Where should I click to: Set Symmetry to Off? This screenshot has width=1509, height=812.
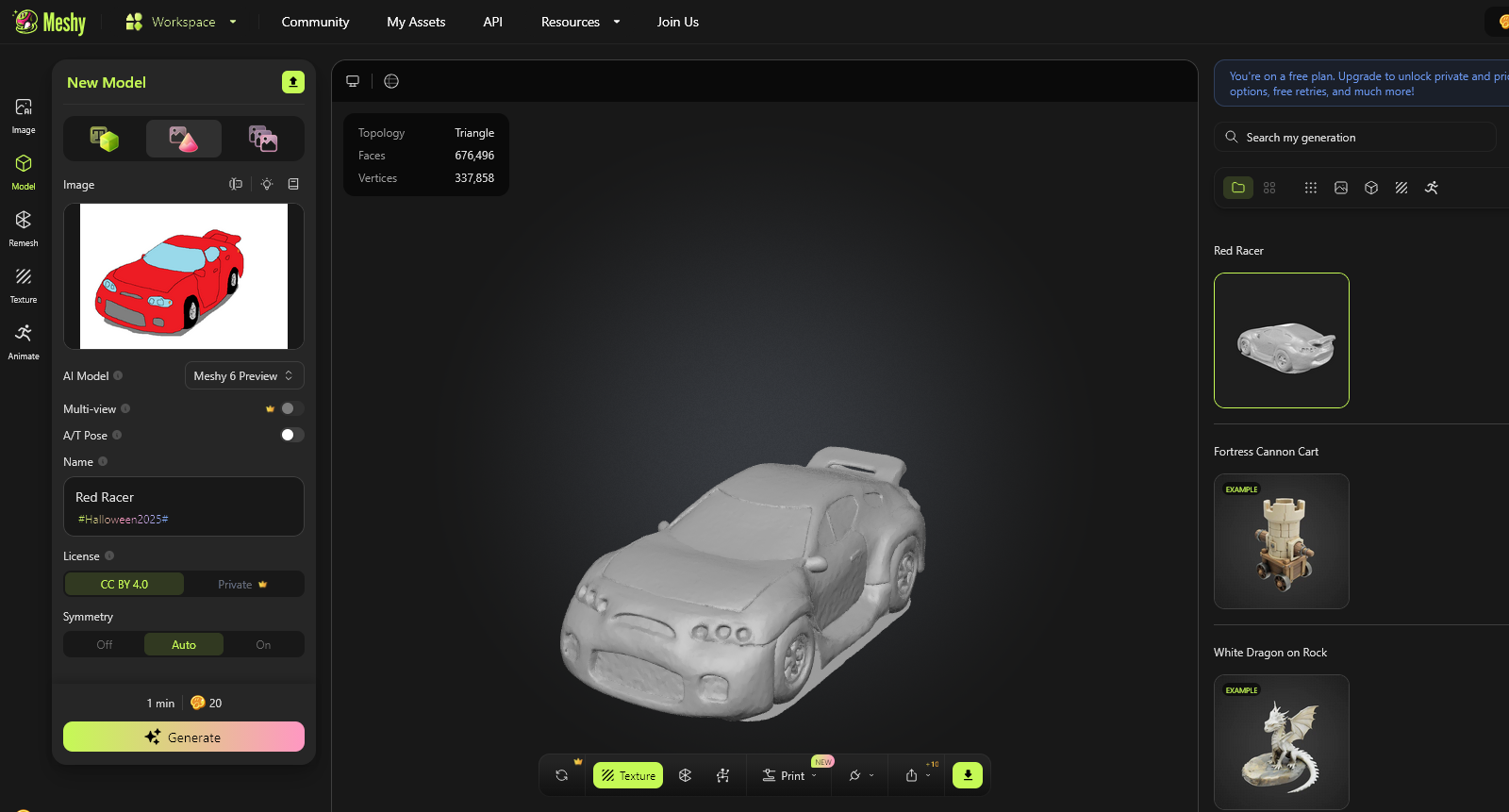[x=105, y=645]
